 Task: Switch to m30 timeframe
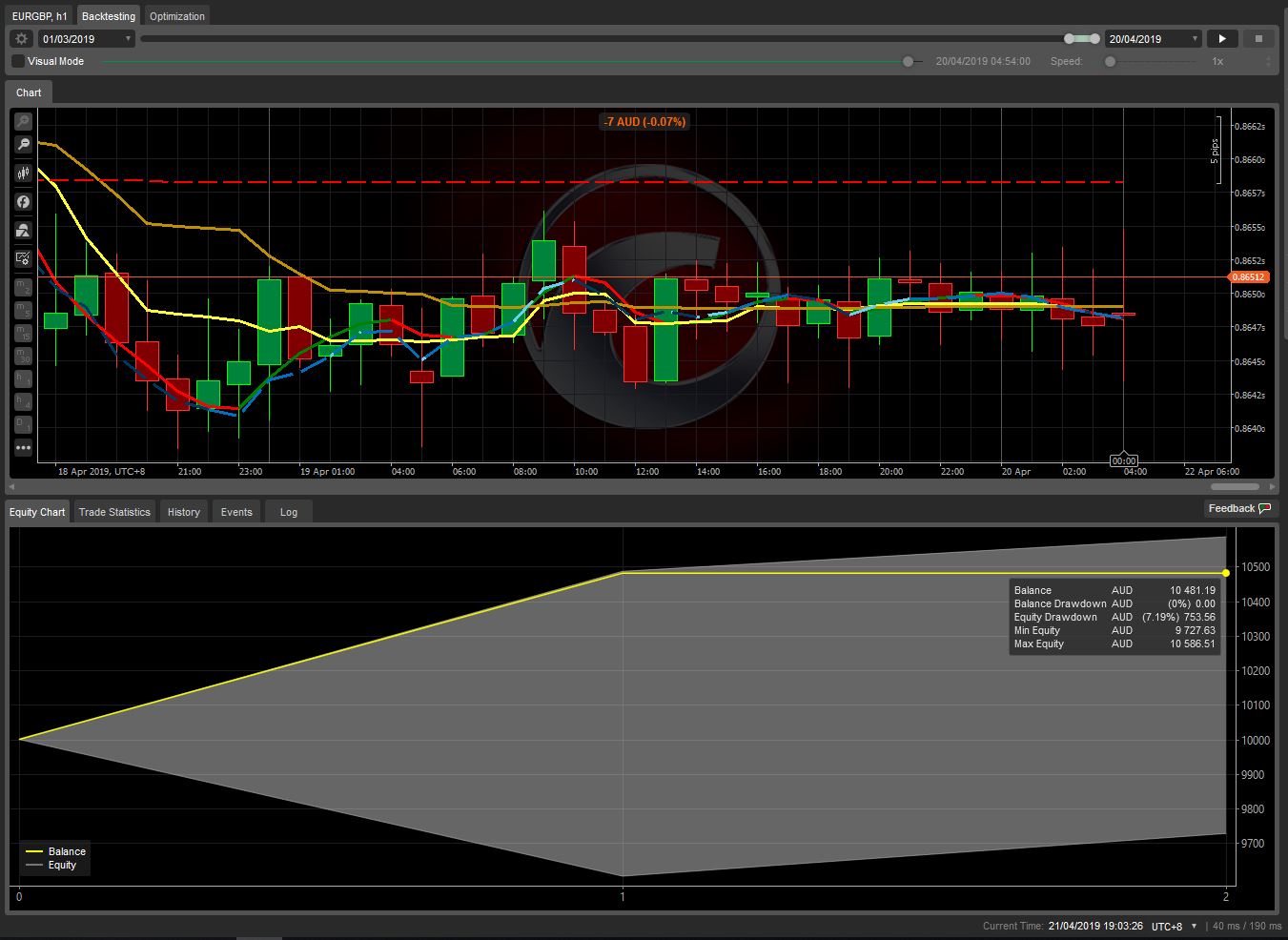[23, 356]
